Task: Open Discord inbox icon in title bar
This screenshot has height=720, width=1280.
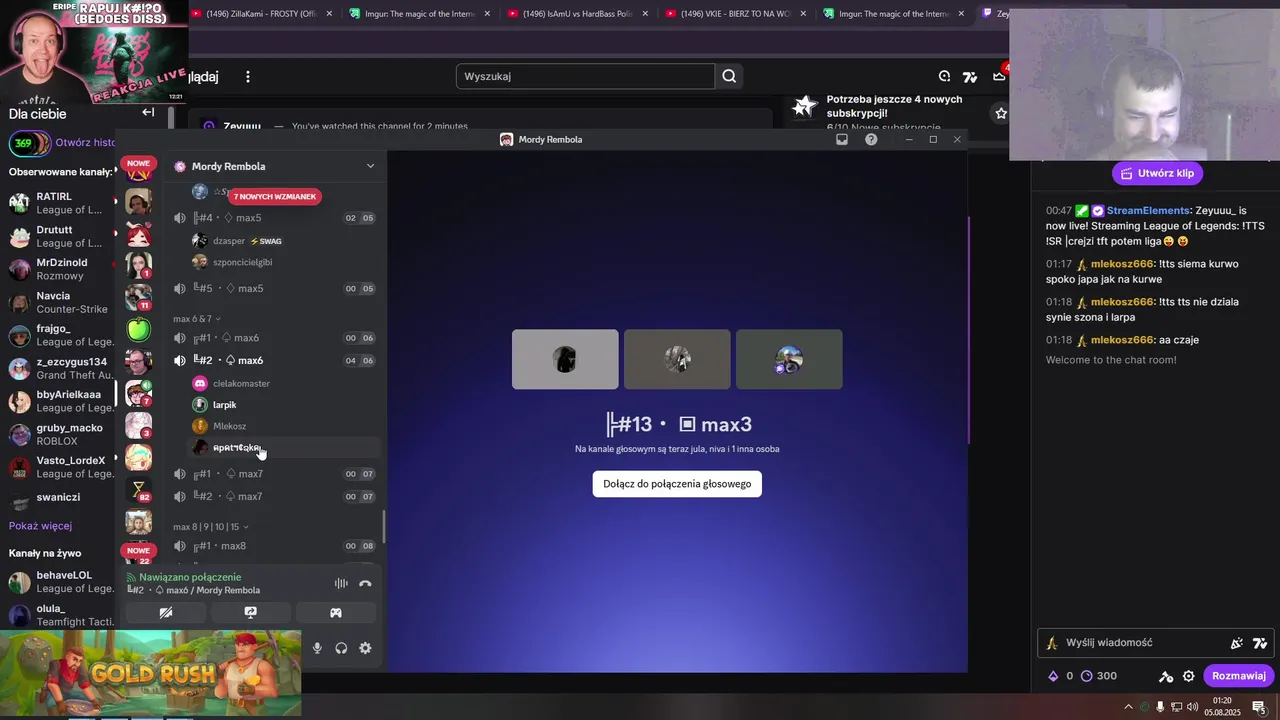Action: click(842, 140)
